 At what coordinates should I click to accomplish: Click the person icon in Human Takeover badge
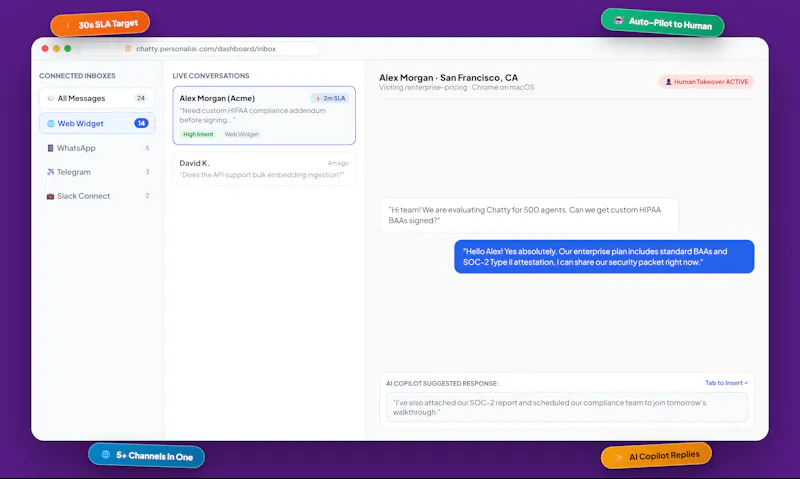coord(668,82)
